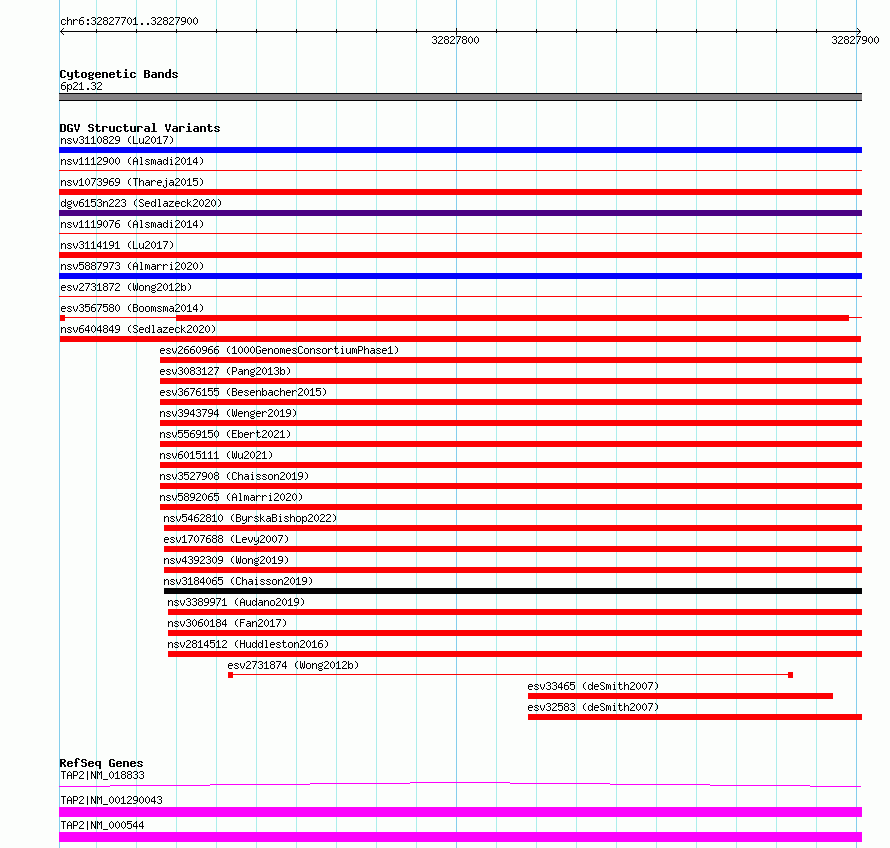
Task: Click the right arrow of the ruler
Action: pyautogui.click(x=858, y=32)
